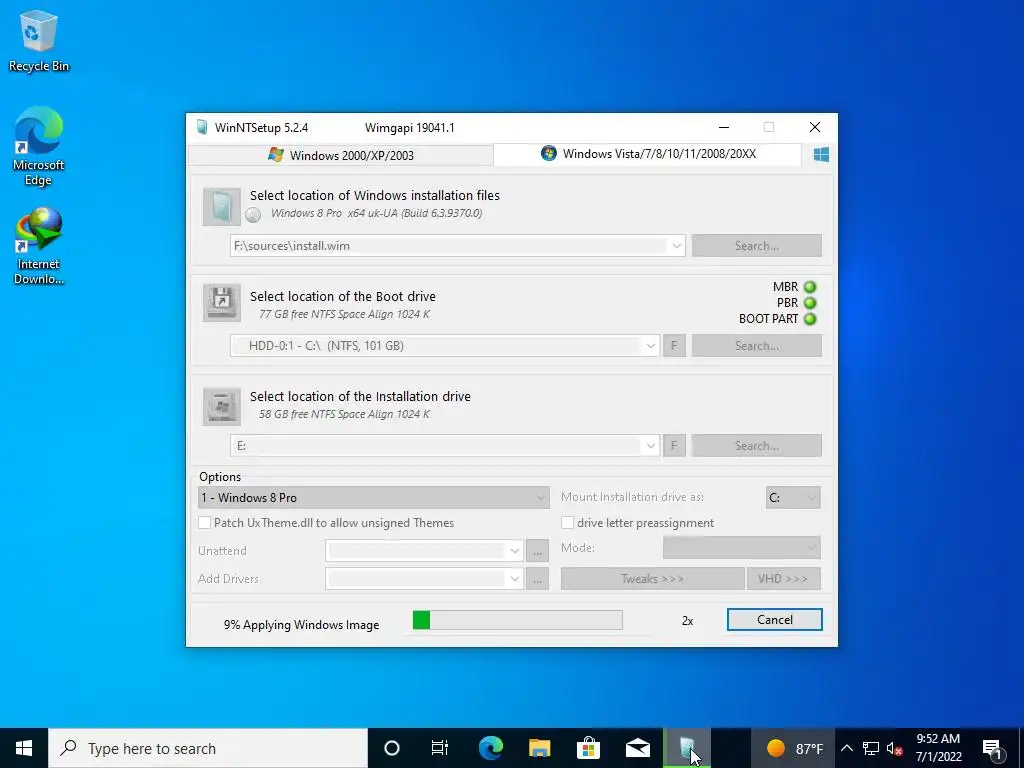Click the 77 GB free NTFS text
Screen dimensions: 1024x768
(x=344, y=314)
